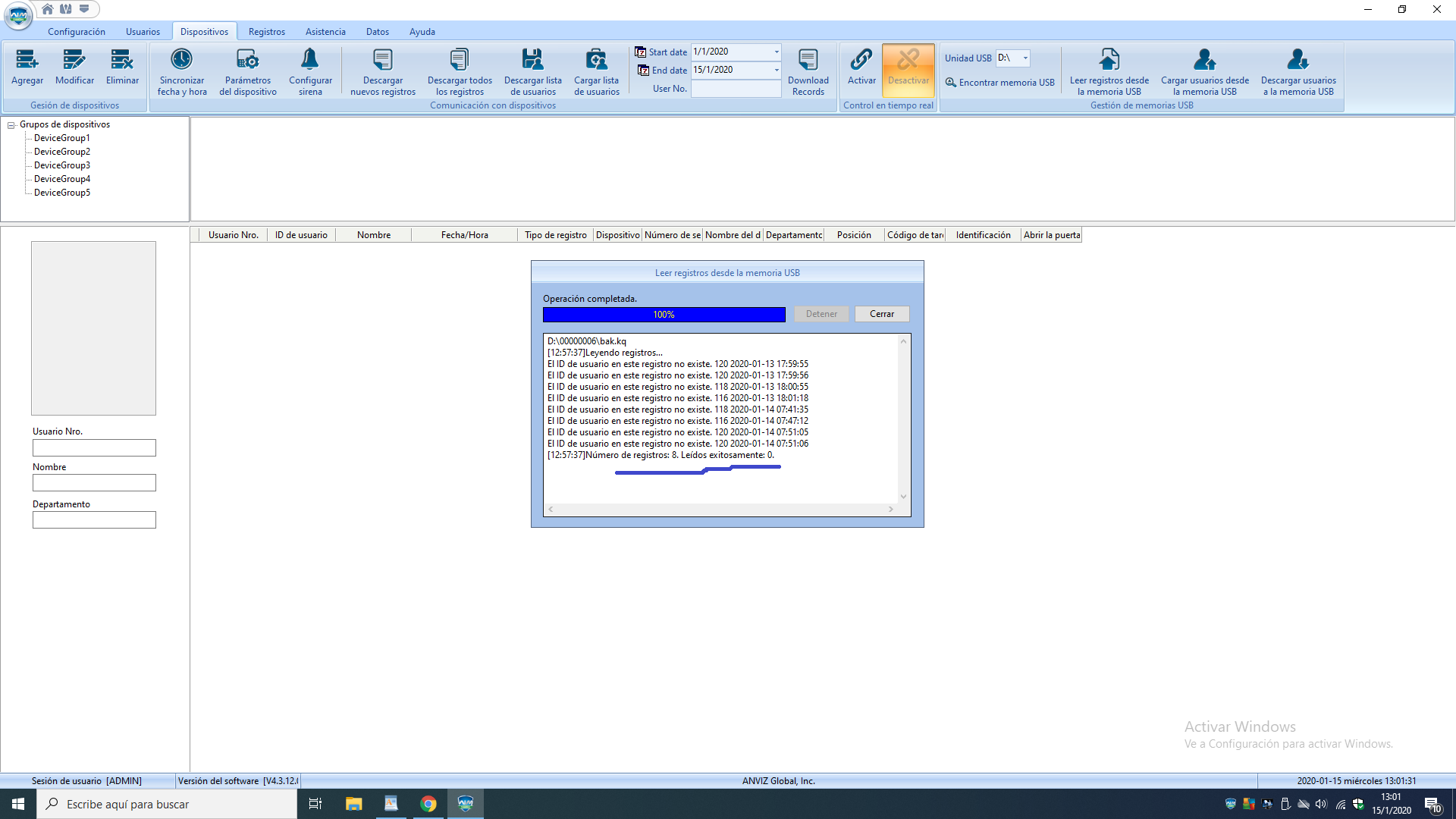Click Leer registros desde la memoria USB

point(1109,71)
